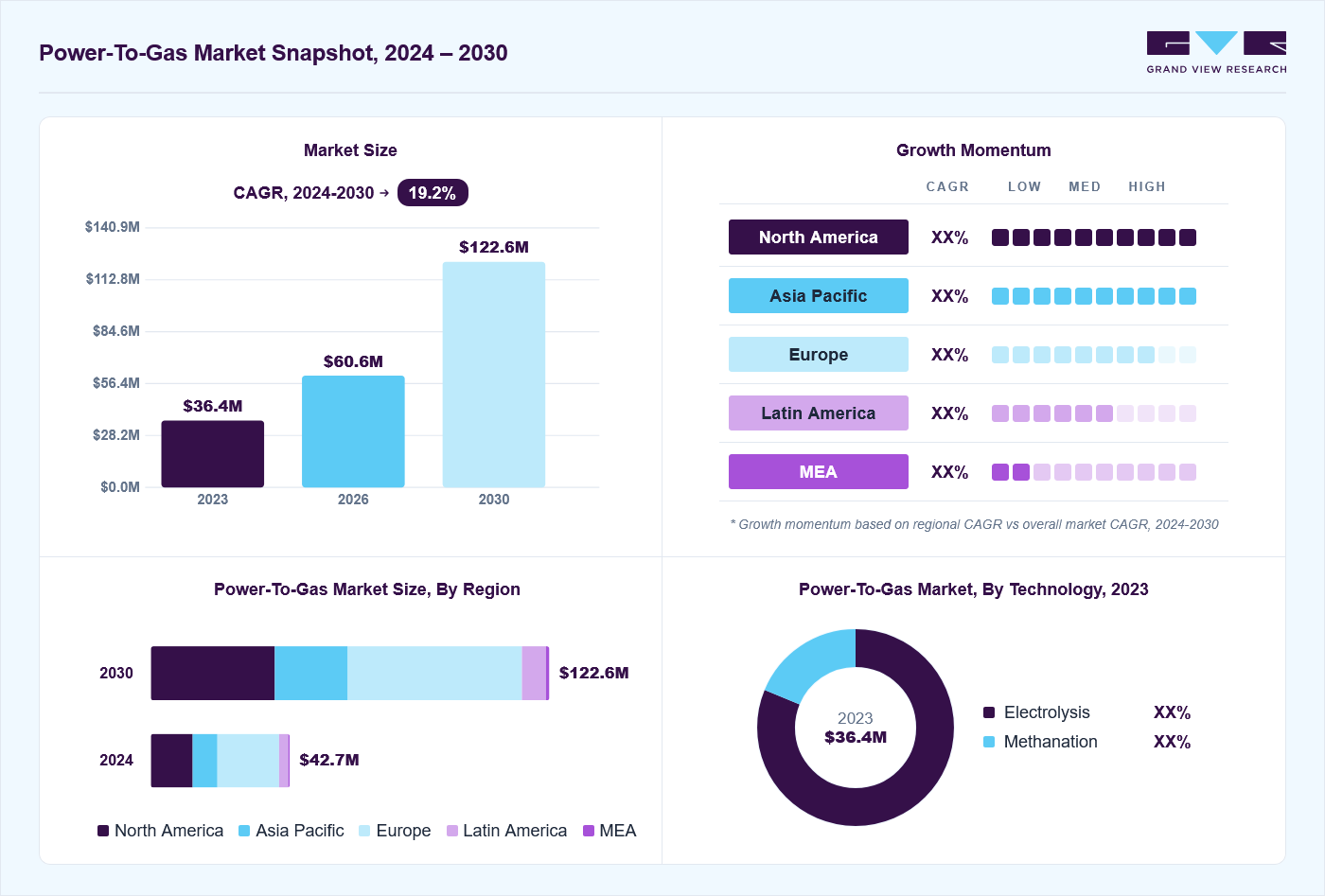Select the Asia Pacific label in Growth Momentum
This screenshot has width=1325, height=896.
(819, 296)
